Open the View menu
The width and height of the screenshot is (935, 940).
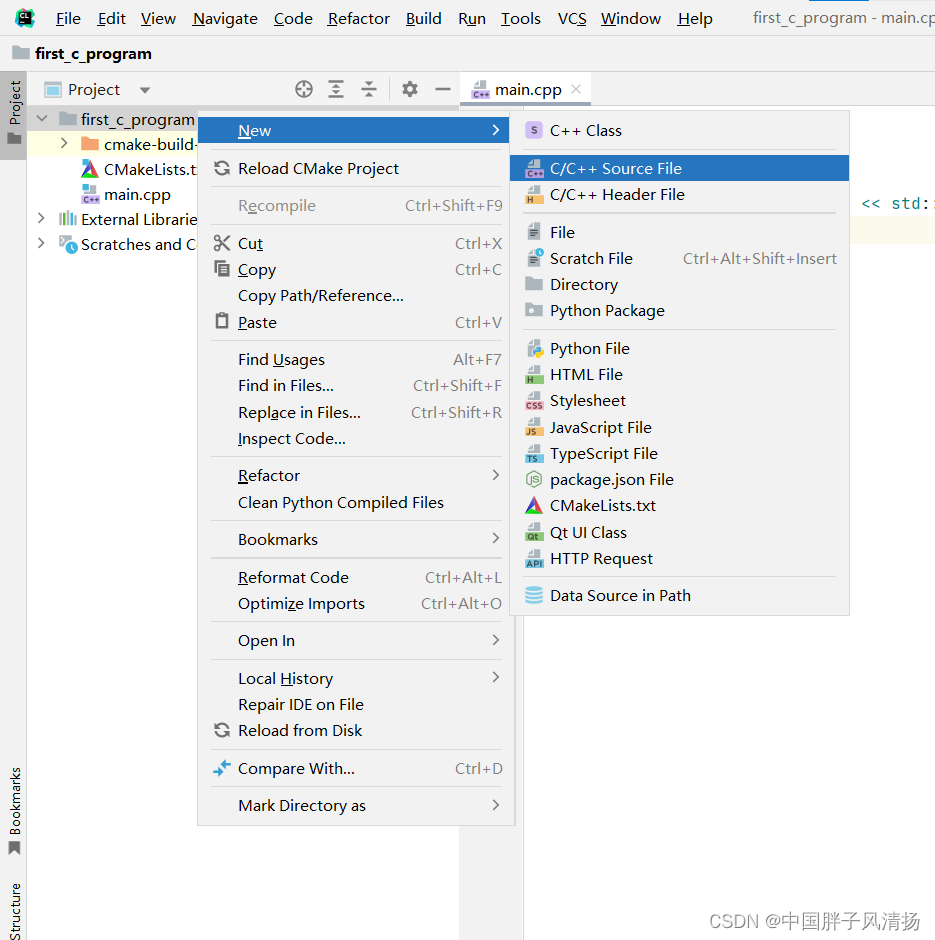158,19
